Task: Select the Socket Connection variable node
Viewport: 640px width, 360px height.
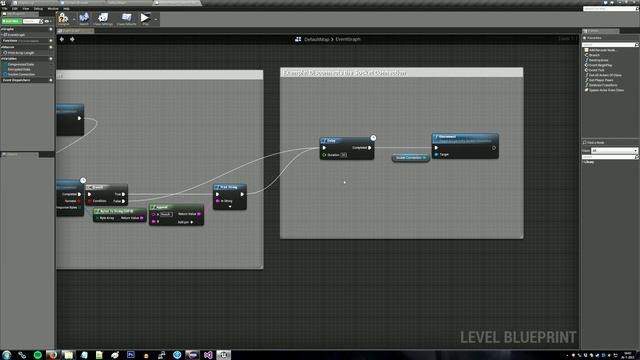Action: 410,158
